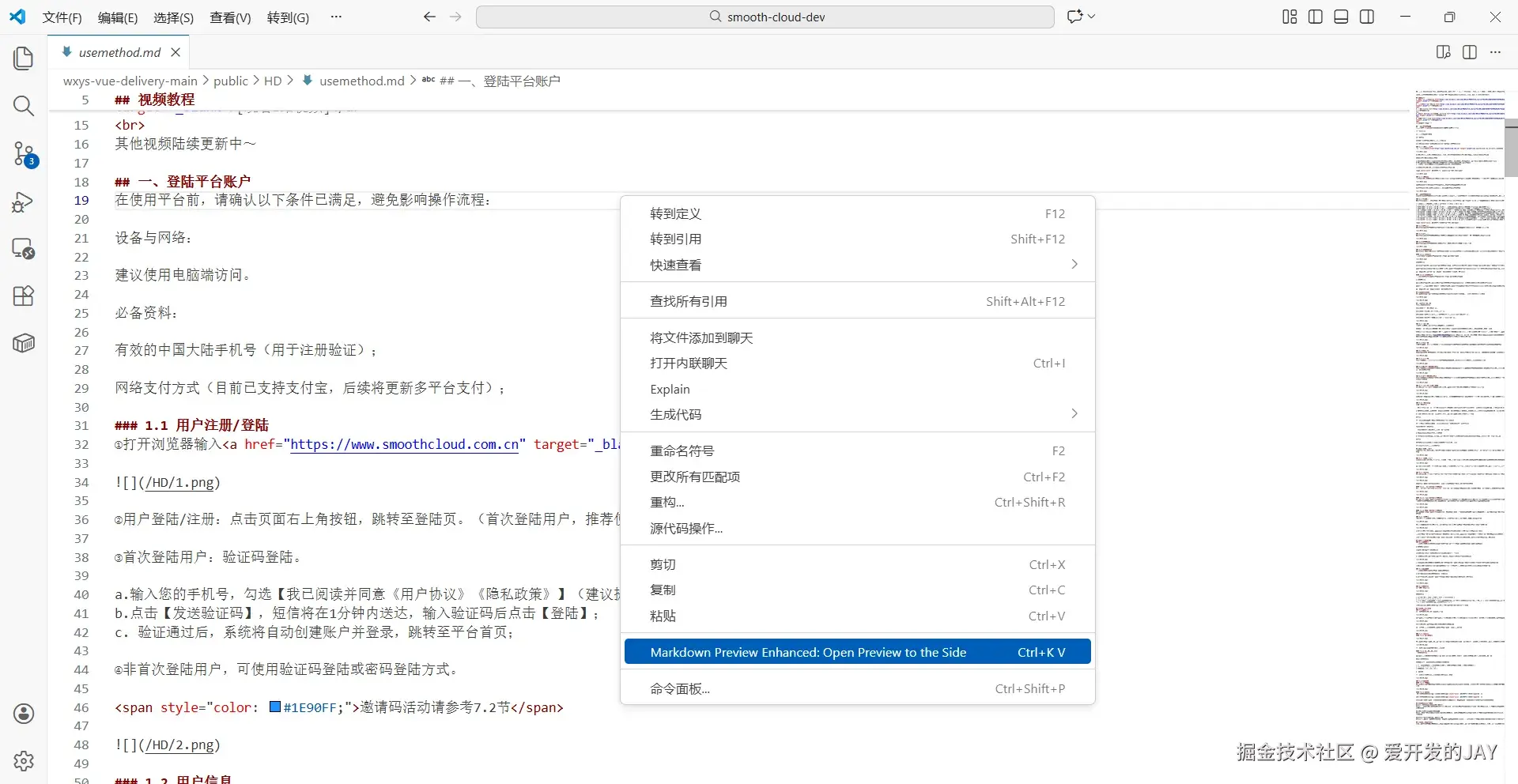Select the #1E90FF color swatch in the code
The height and width of the screenshot is (784, 1518).
(275, 707)
